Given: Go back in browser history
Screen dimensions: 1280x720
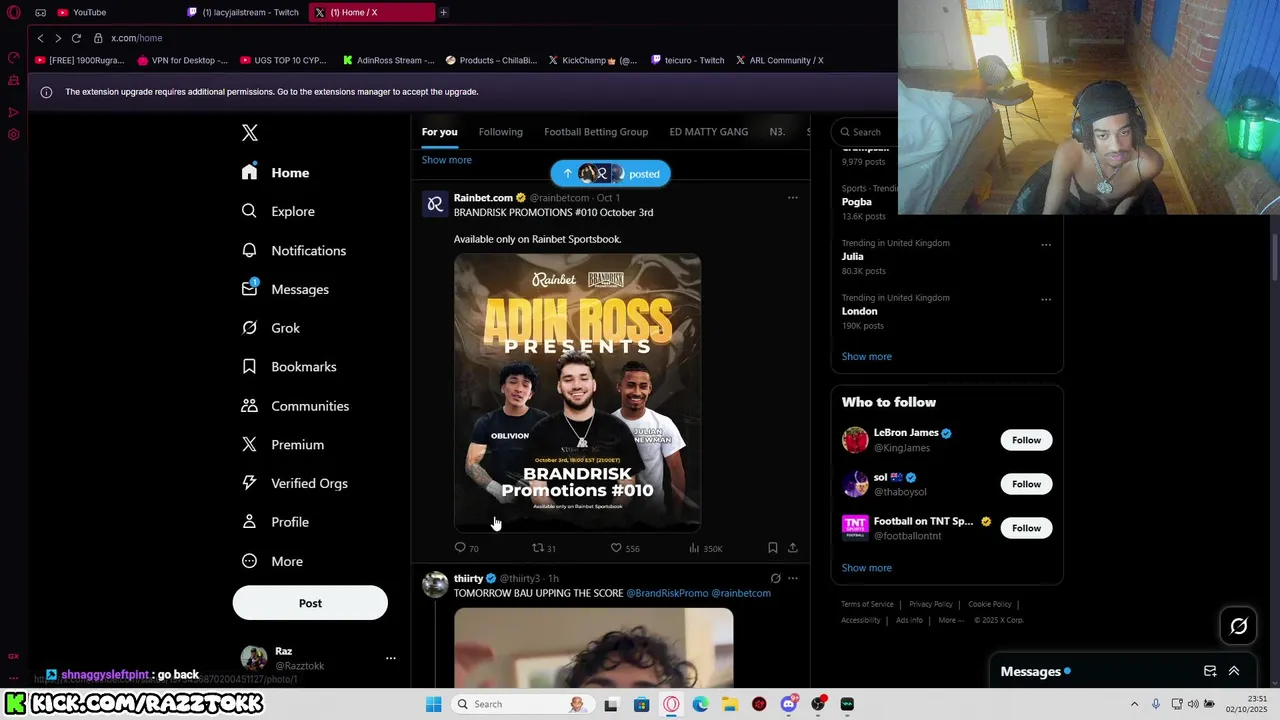Looking at the screenshot, I should pos(40,38).
